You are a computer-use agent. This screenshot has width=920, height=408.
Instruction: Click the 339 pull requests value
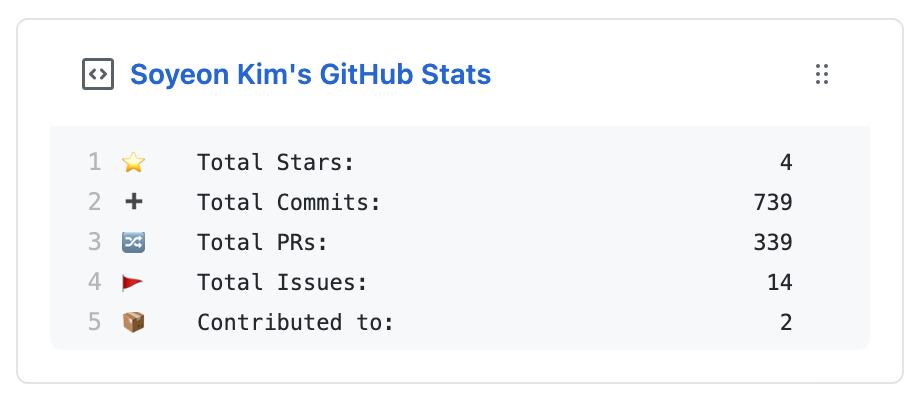pyautogui.click(x=773, y=242)
